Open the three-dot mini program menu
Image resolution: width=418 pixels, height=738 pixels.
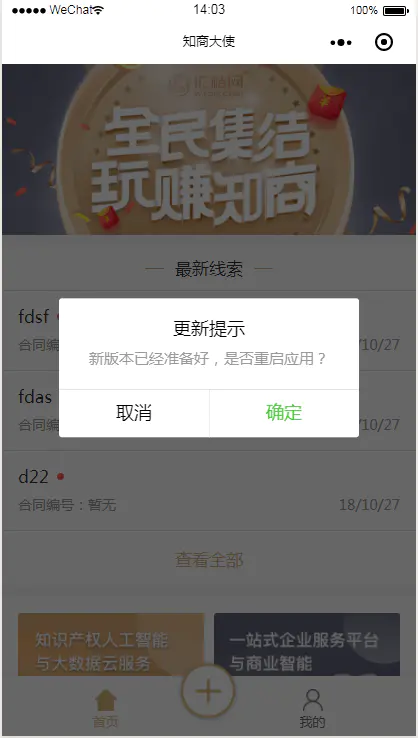[x=341, y=43]
